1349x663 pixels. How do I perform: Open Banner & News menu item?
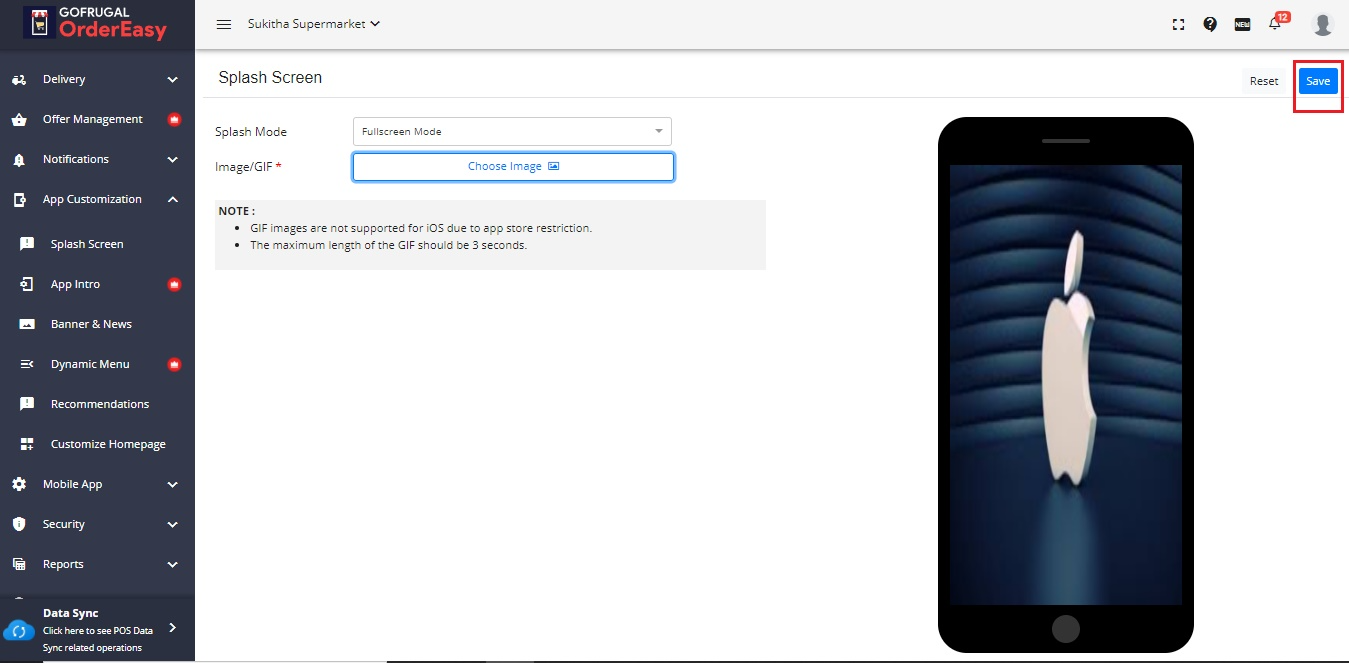pos(91,324)
